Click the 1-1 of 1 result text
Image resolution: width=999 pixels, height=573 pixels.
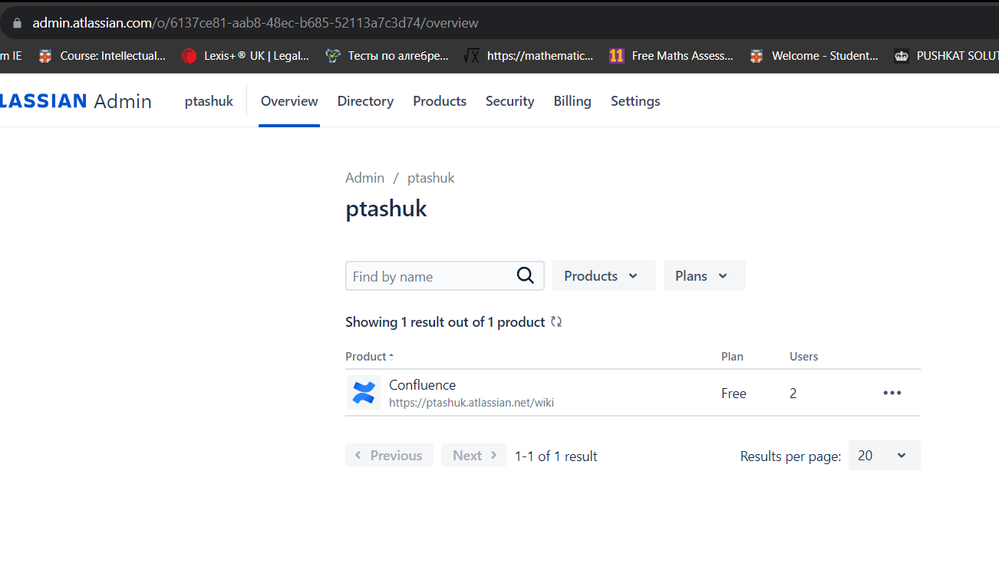pos(556,456)
